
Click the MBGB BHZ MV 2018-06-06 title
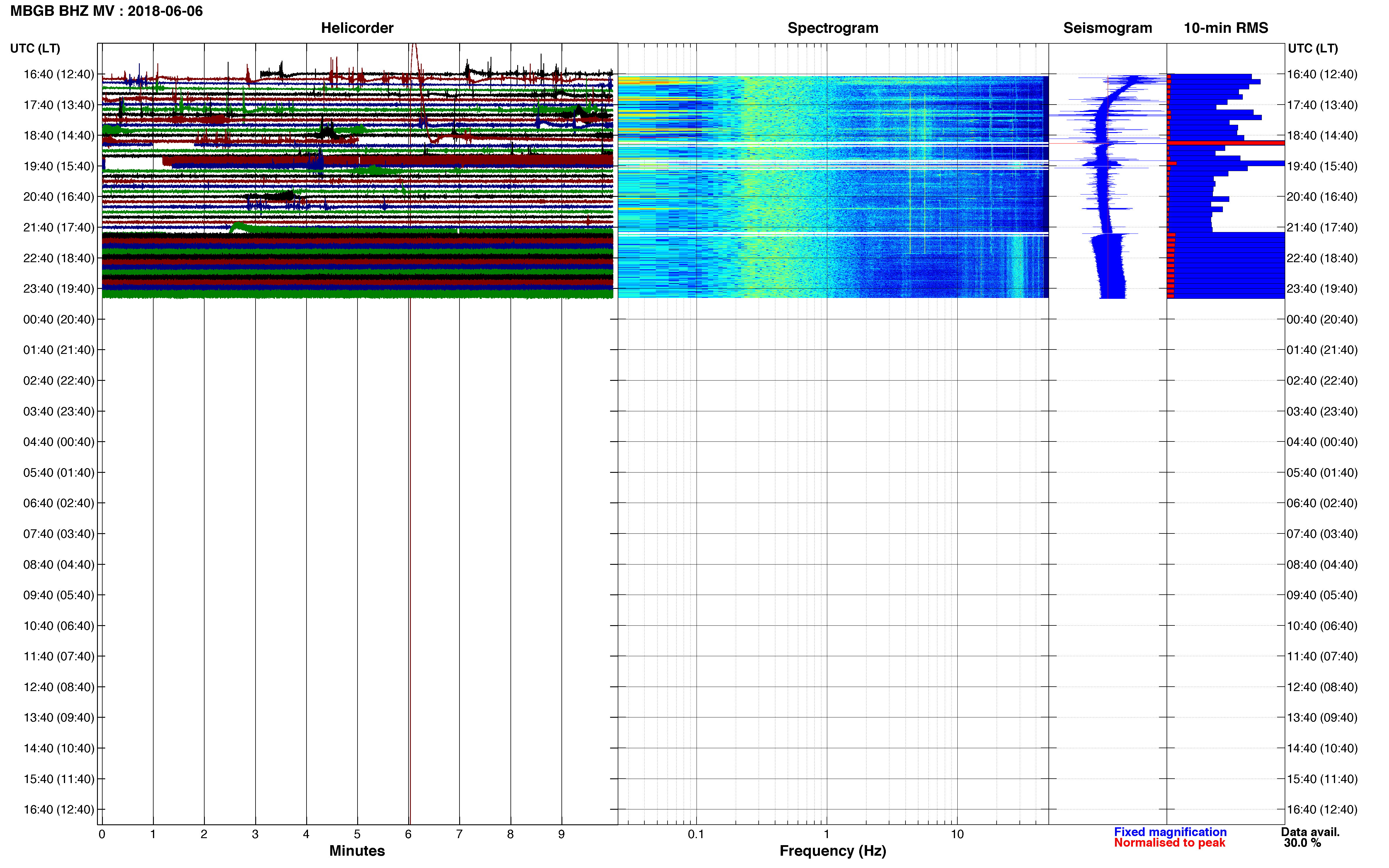(106, 11)
